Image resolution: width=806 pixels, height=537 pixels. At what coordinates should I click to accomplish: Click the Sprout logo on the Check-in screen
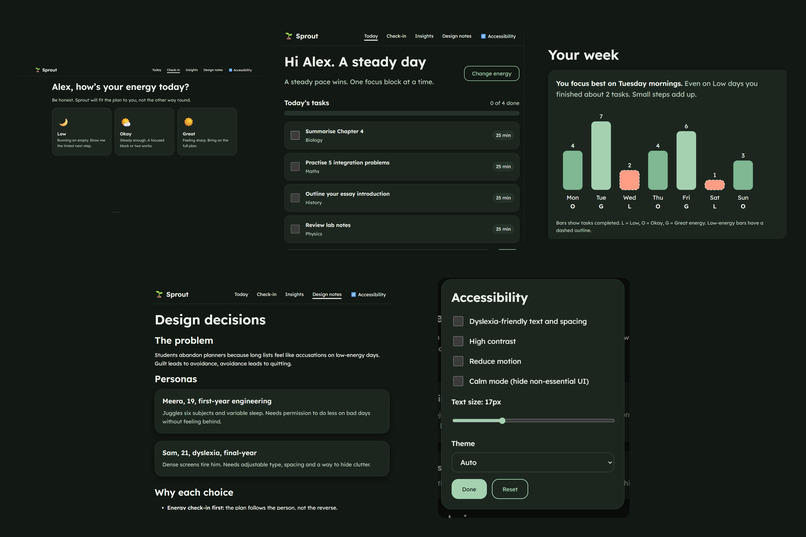46,70
